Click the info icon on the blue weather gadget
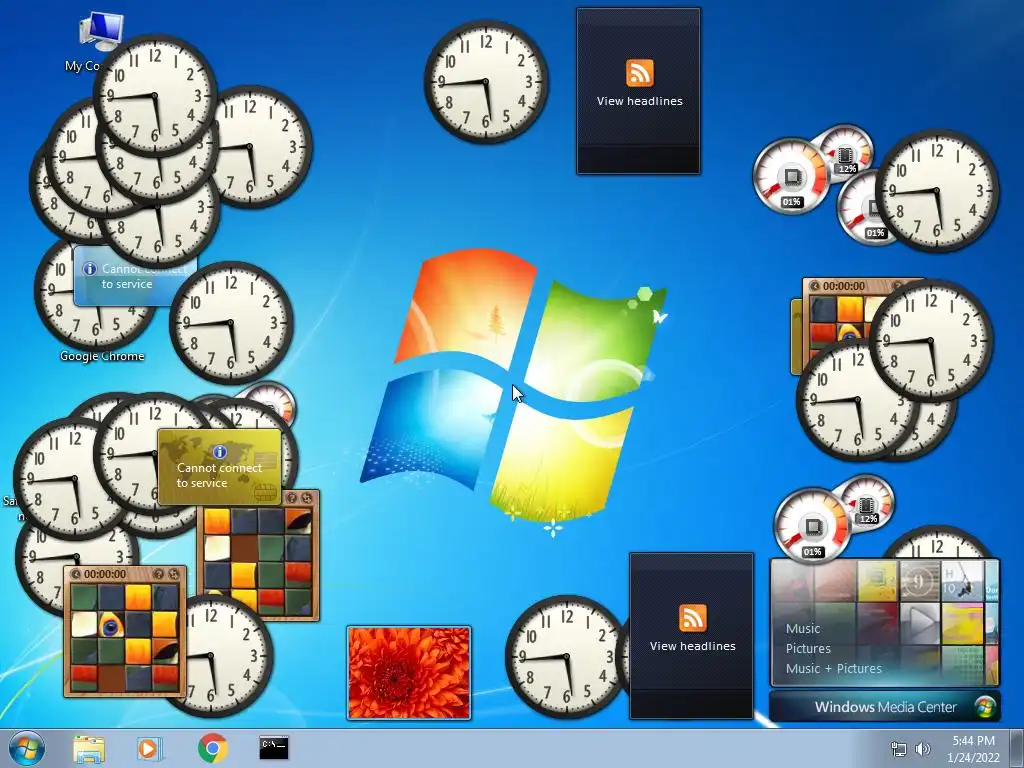Screen dimensions: 1024x768 [x=89, y=269]
